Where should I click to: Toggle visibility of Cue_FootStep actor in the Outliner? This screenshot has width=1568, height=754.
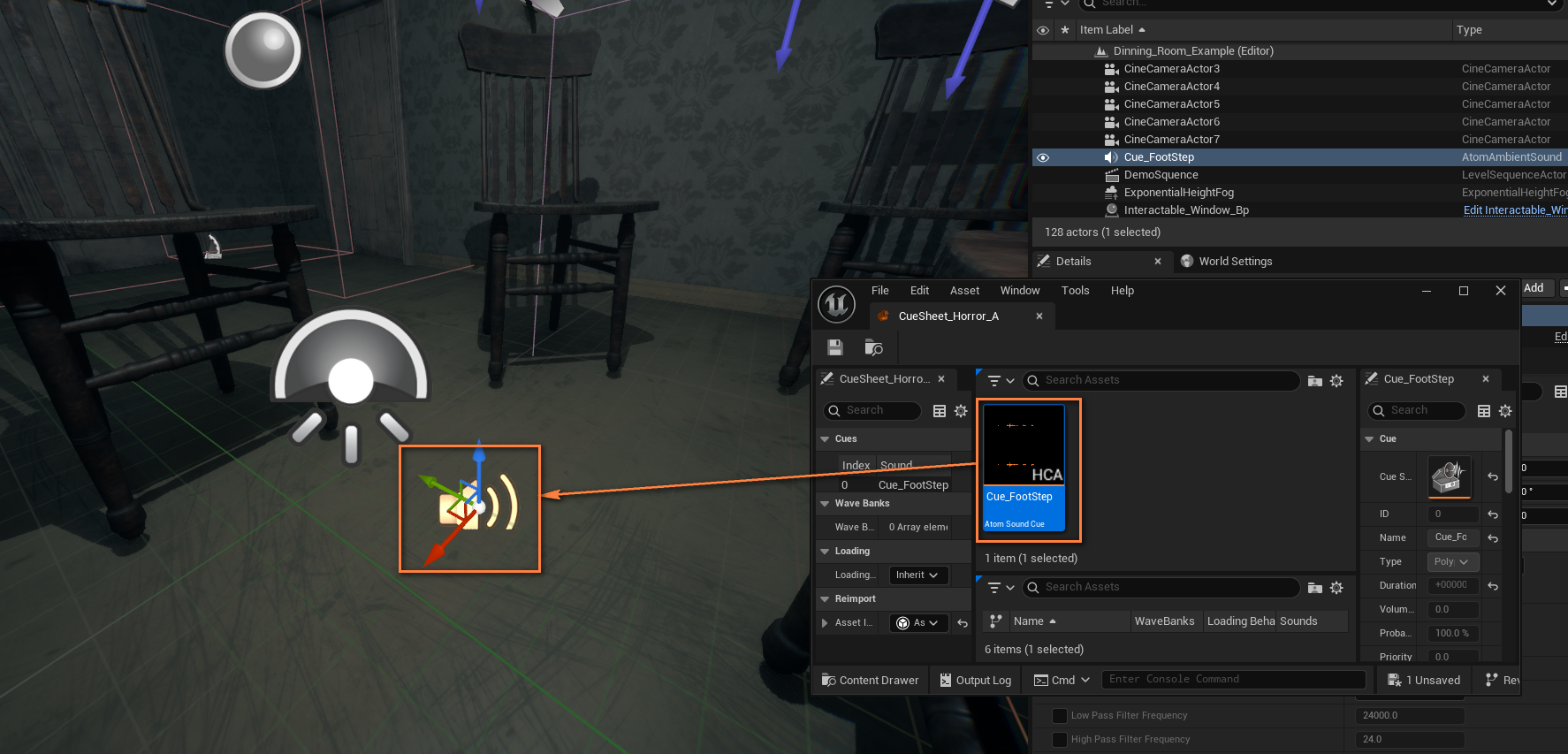point(1043,157)
